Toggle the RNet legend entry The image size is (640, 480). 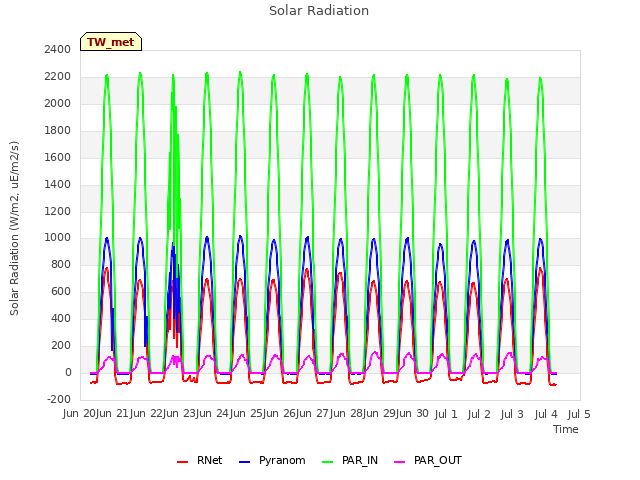pos(200,460)
